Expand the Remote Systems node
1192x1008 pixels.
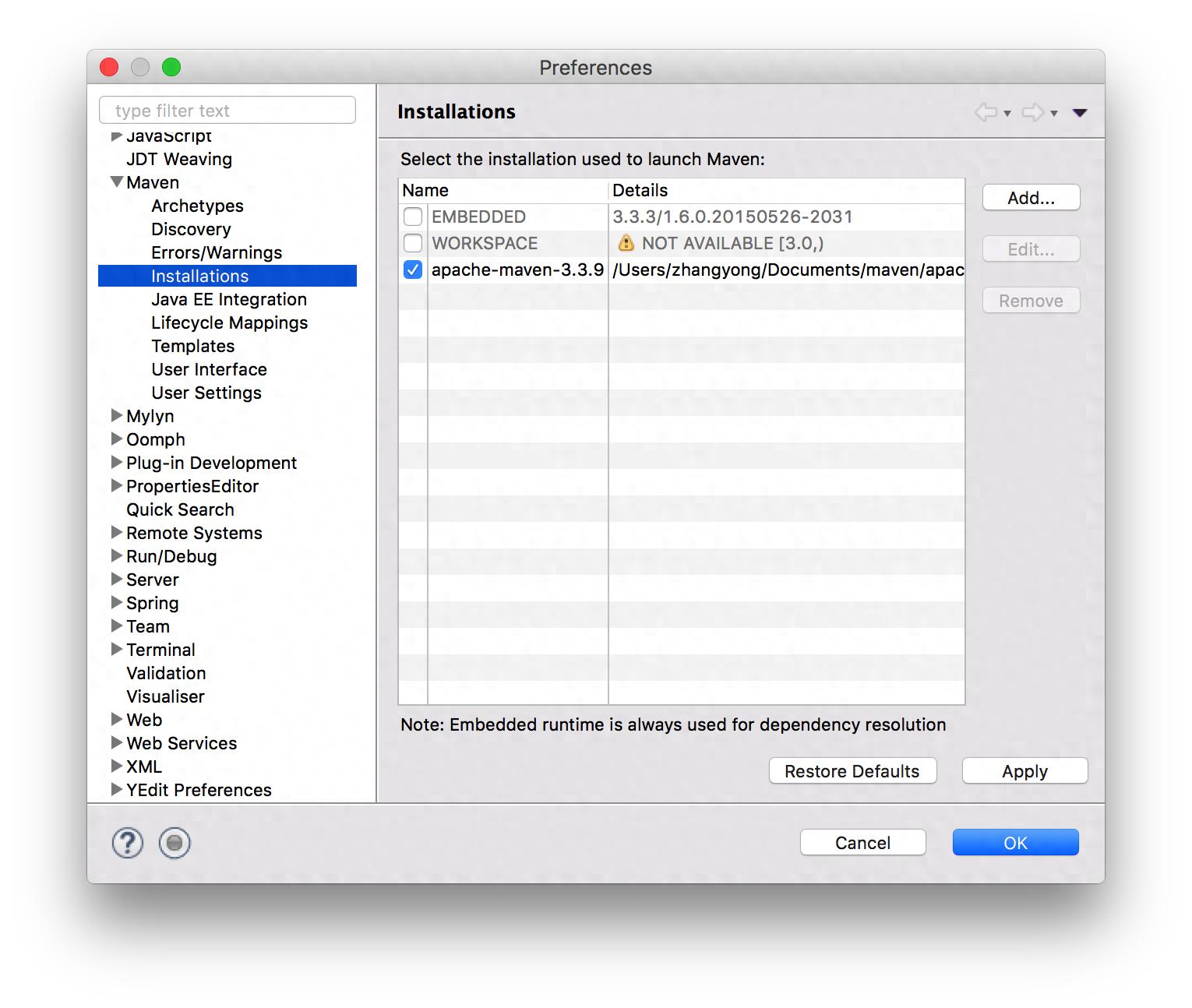click(117, 532)
